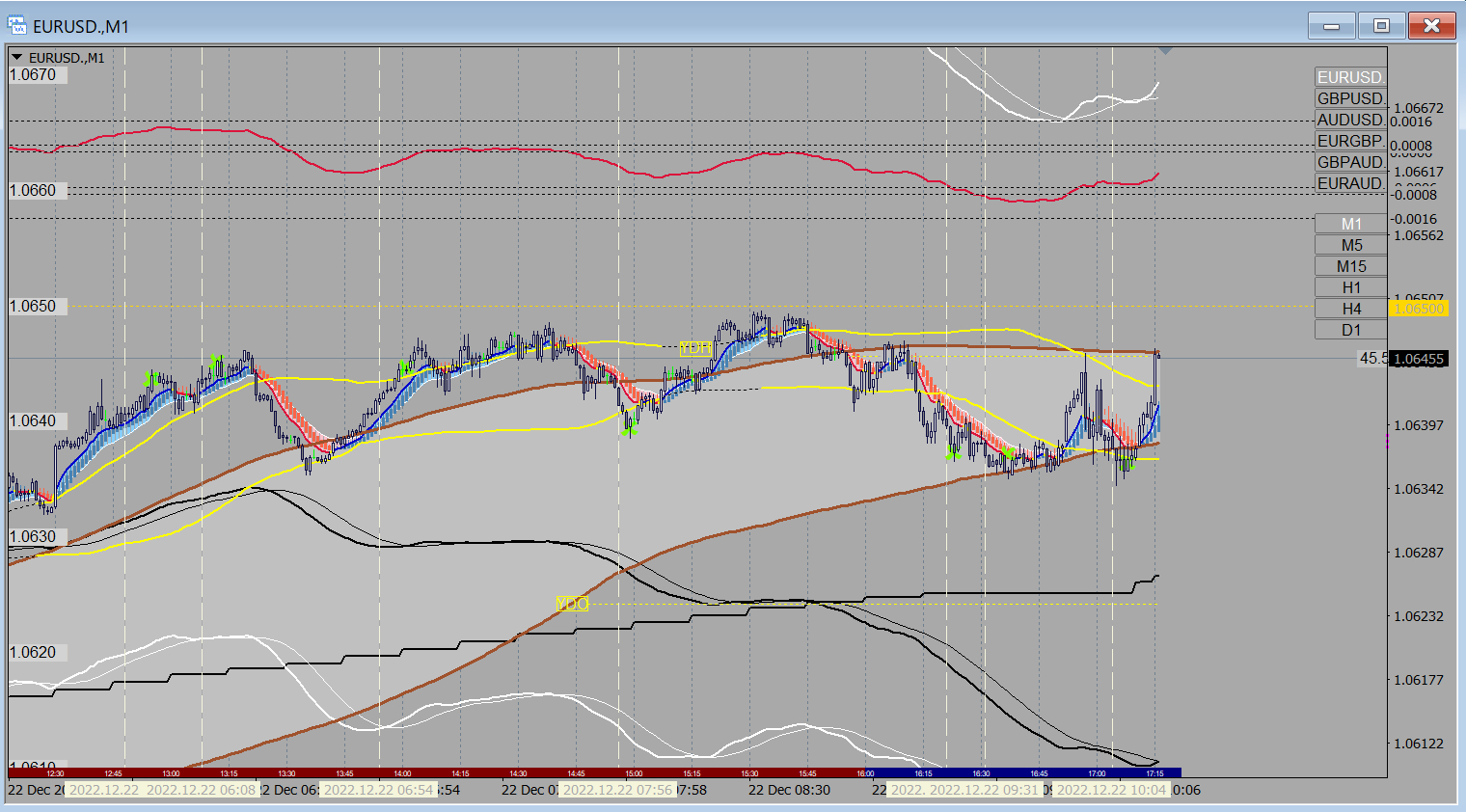Click the blue session bar at 16:30
1466x812 pixels.
981,772
